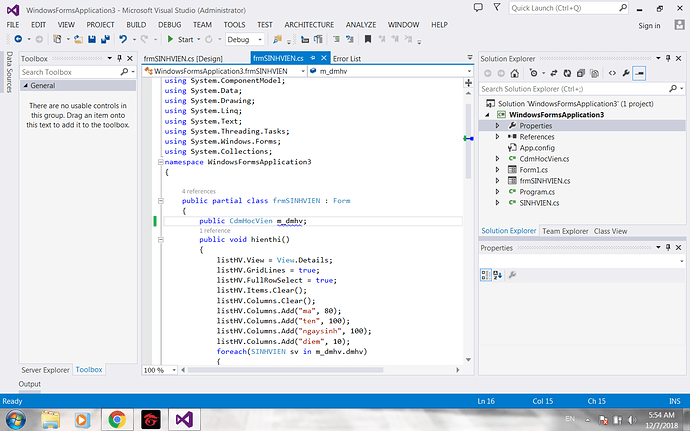Click the Start debugging play button
Image resolution: width=690 pixels, height=431 pixels.
click(170, 40)
